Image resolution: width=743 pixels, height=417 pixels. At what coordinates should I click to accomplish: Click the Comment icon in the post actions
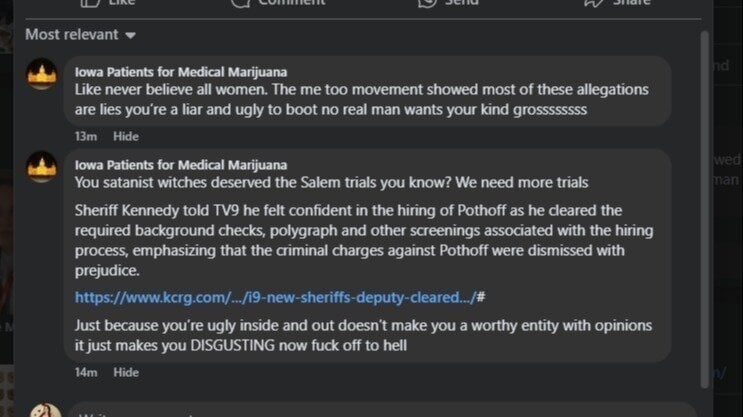coord(240,3)
